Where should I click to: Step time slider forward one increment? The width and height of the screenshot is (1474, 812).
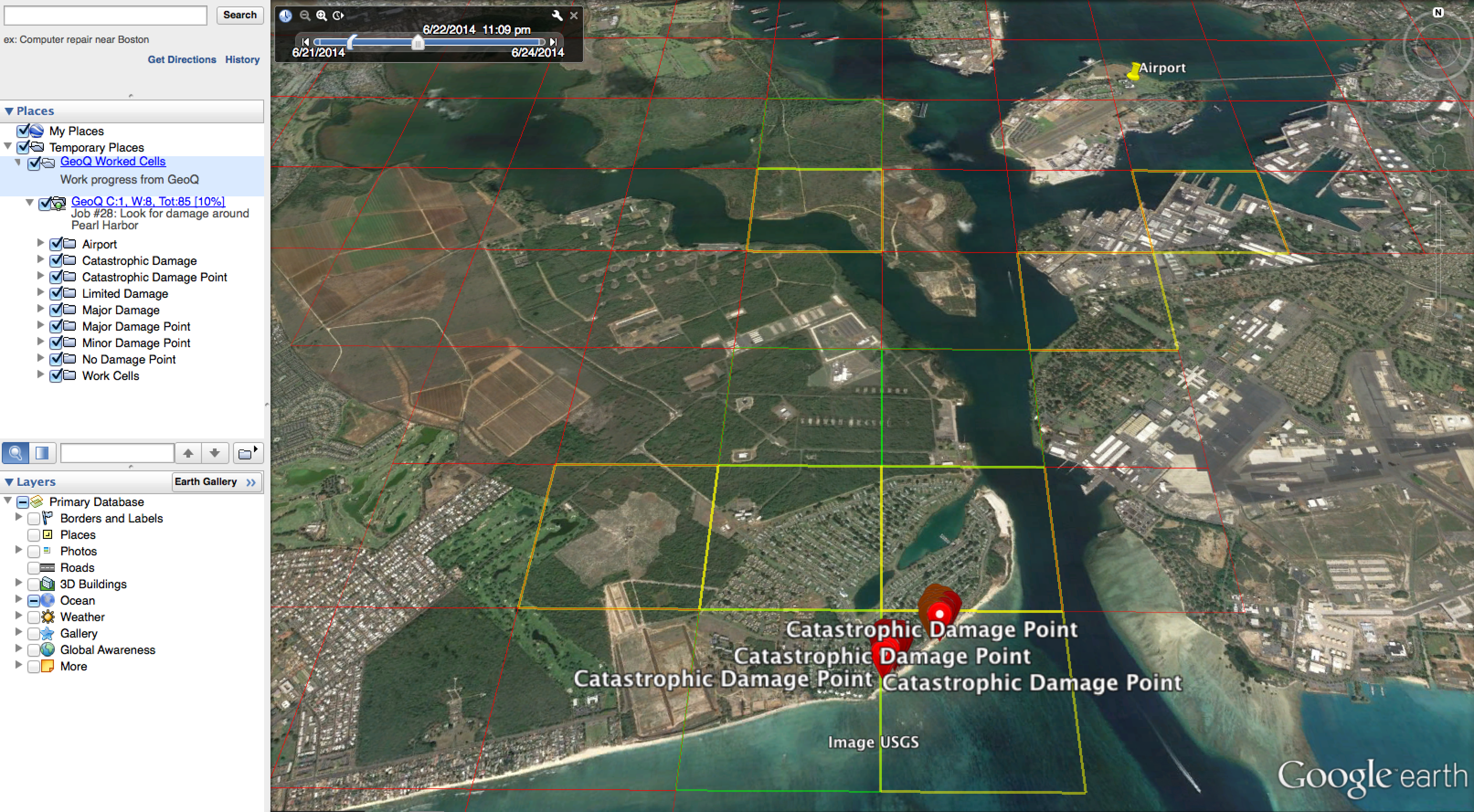tap(553, 42)
